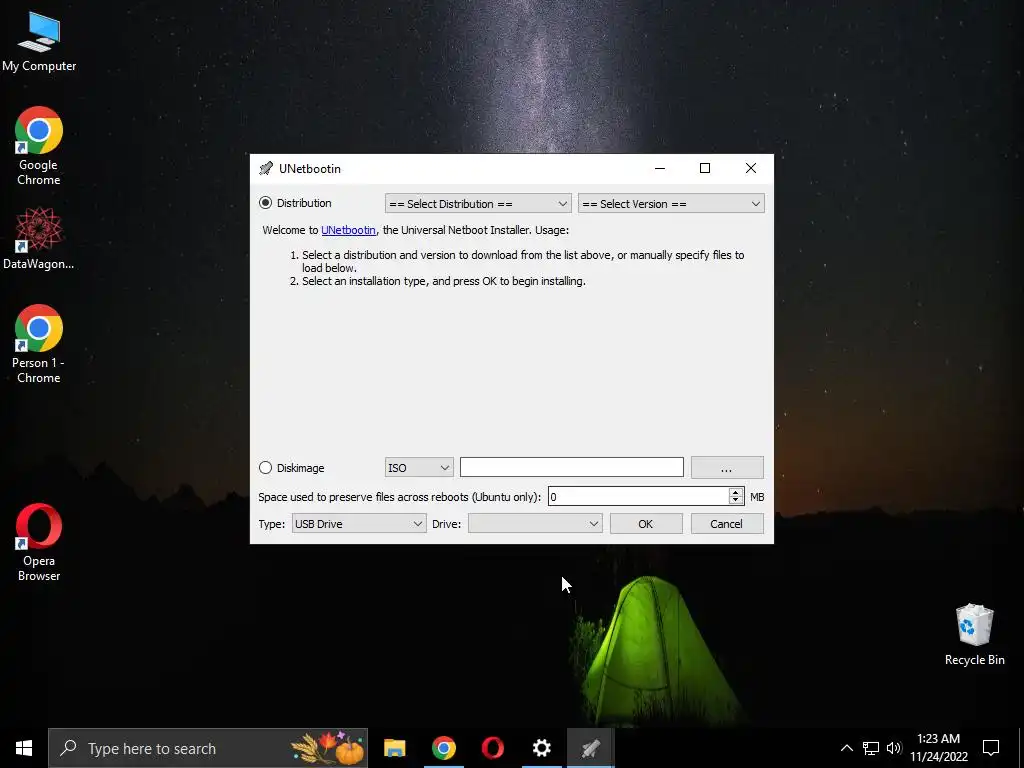Select the My Computer desktop icon
The height and width of the screenshot is (768, 1024).
point(39,41)
